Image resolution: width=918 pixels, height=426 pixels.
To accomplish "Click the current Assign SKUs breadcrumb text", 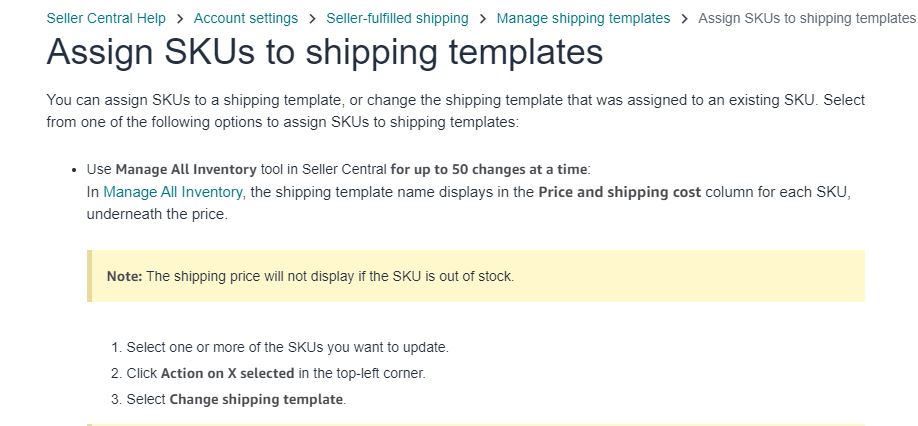I will click(x=807, y=18).
